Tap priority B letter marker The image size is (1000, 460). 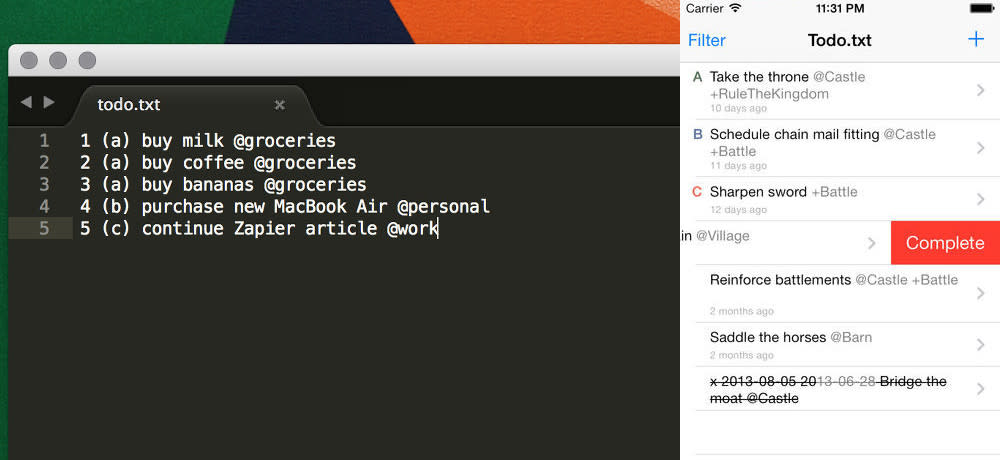click(x=697, y=135)
